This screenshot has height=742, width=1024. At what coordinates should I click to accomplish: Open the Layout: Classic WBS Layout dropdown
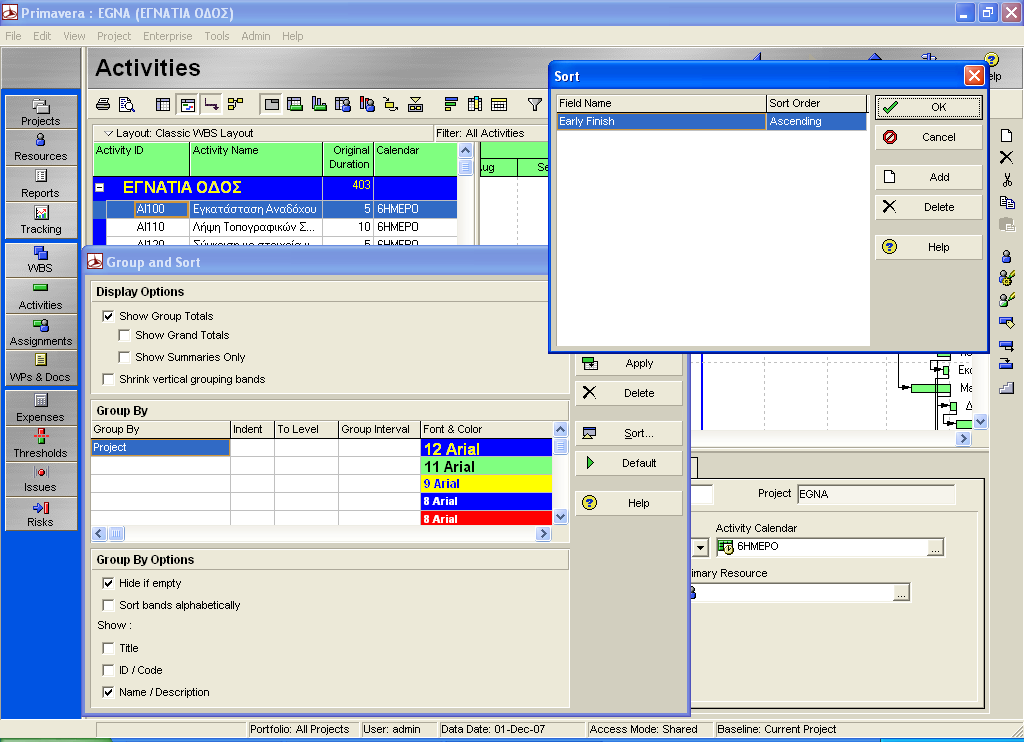pos(108,133)
